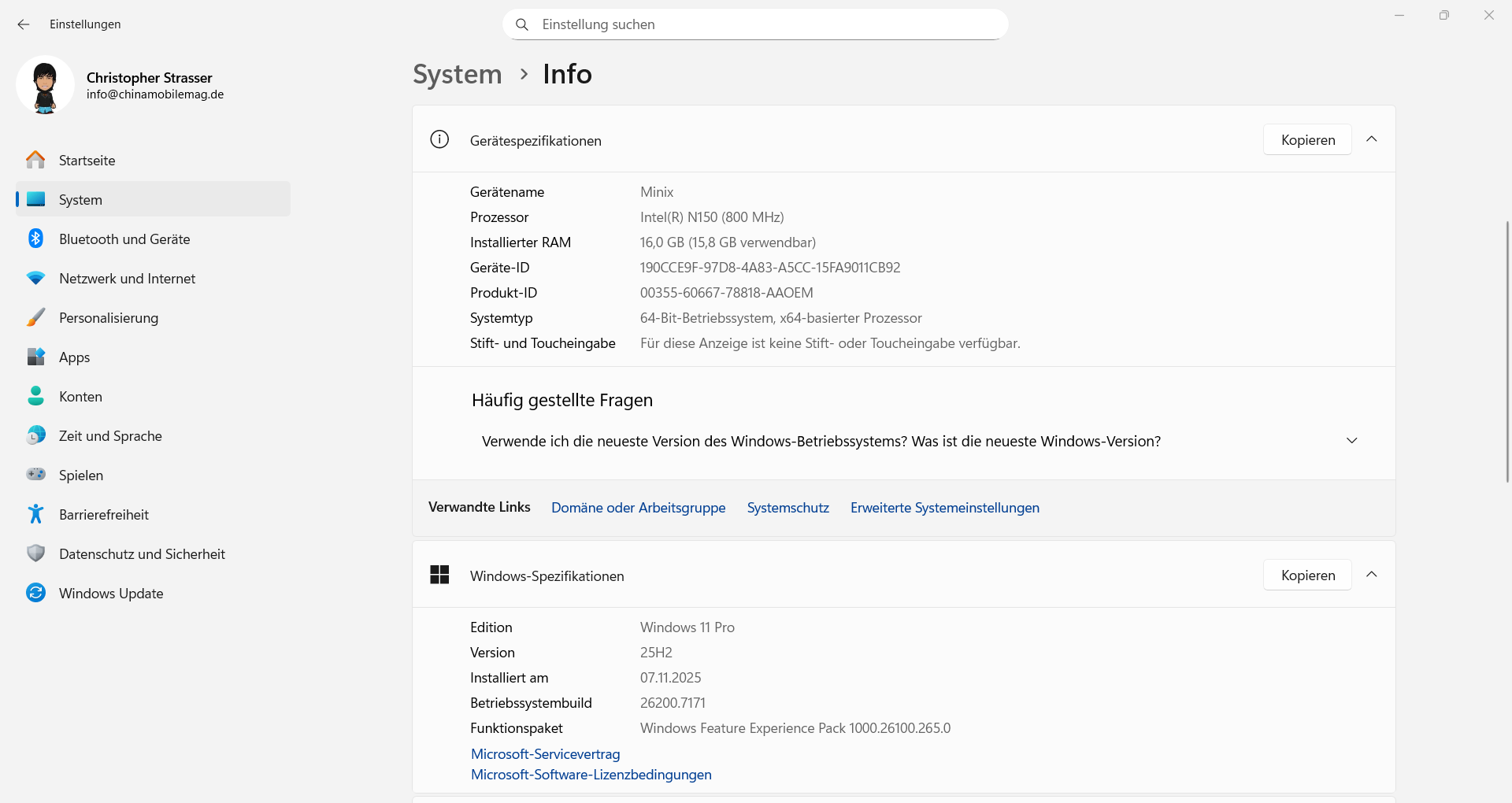Click the Windows Update sync icon
1512x803 pixels.
point(35,593)
